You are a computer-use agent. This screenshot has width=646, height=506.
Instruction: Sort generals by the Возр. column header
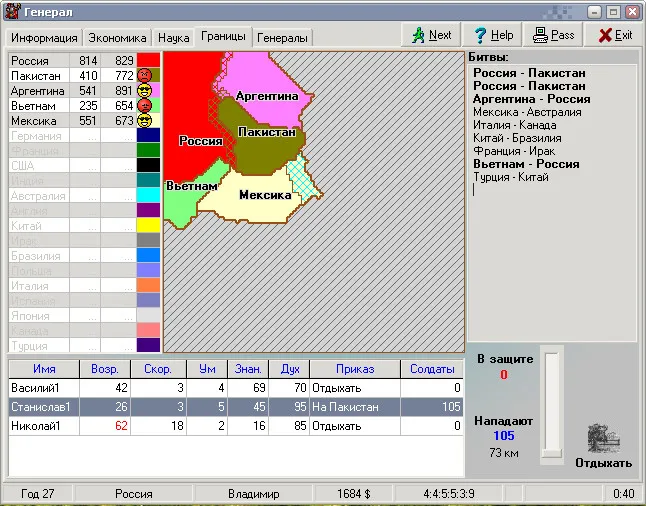pyautogui.click(x=104, y=369)
